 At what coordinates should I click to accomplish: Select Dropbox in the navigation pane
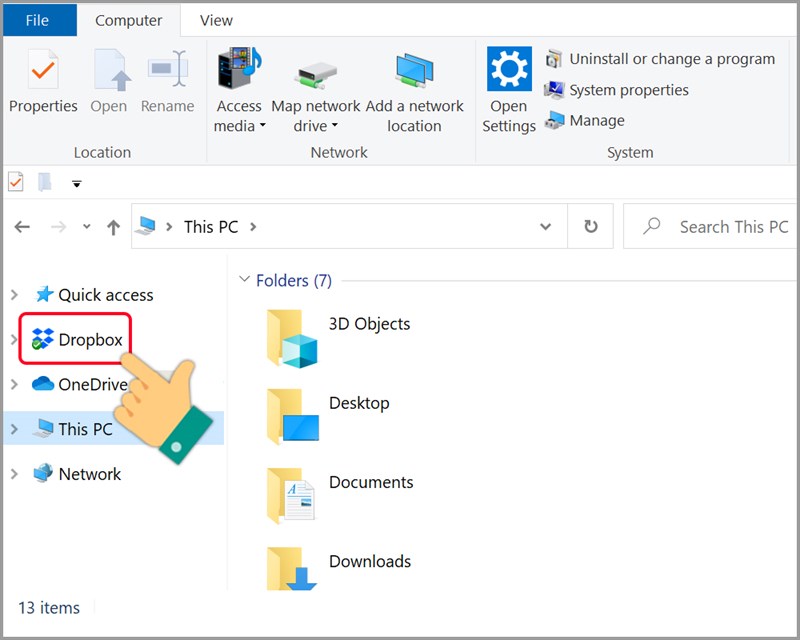click(x=89, y=340)
